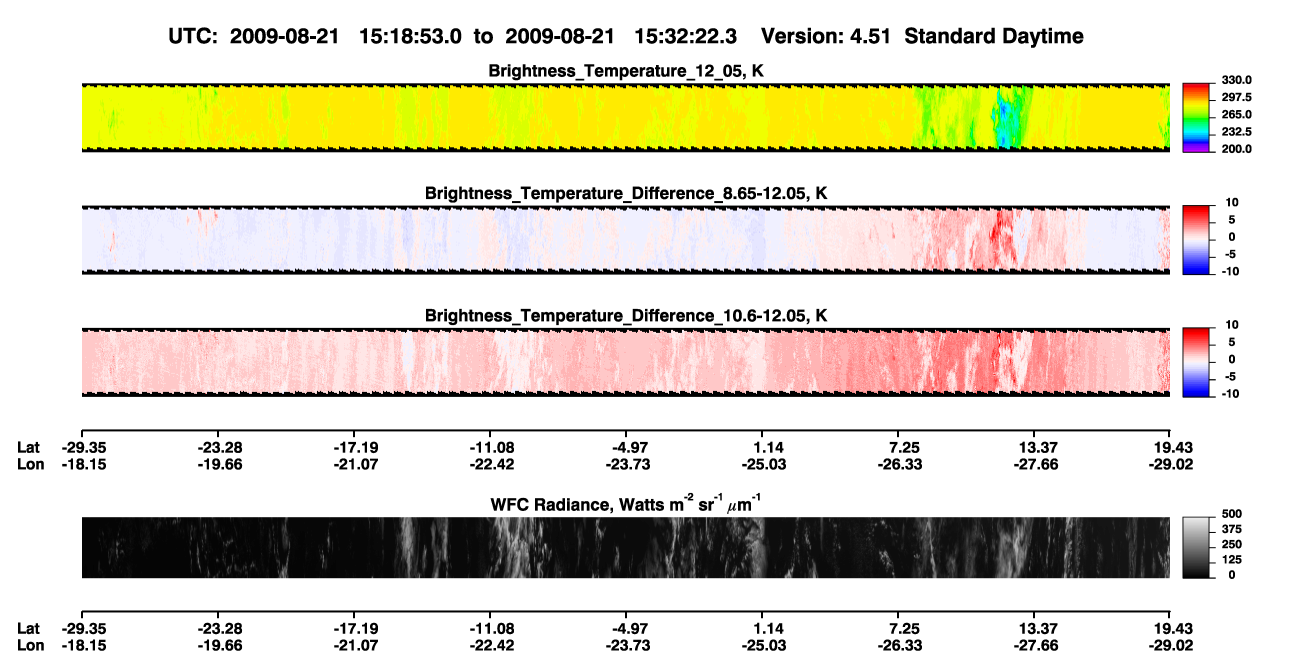Click the 10.6-12.05 difference color scale bar
The height and width of the screenshot is (667, 1300).
click(1196, 360)
